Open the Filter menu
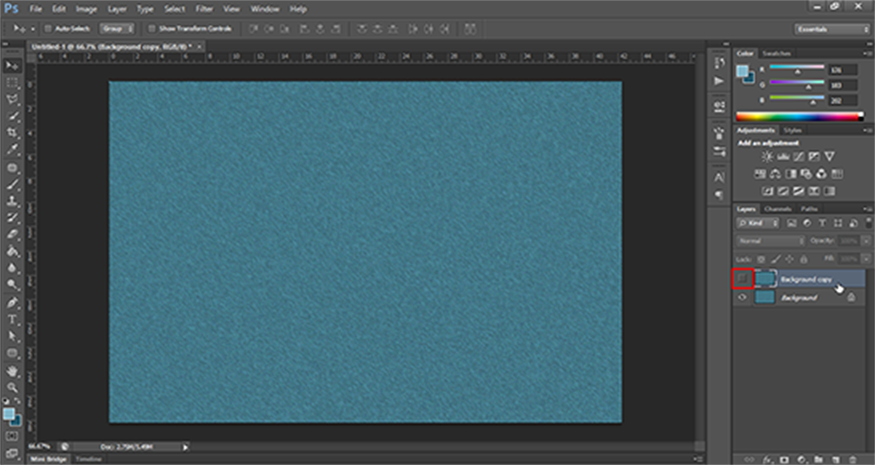875x465 pixels. [x=204, y=9]
